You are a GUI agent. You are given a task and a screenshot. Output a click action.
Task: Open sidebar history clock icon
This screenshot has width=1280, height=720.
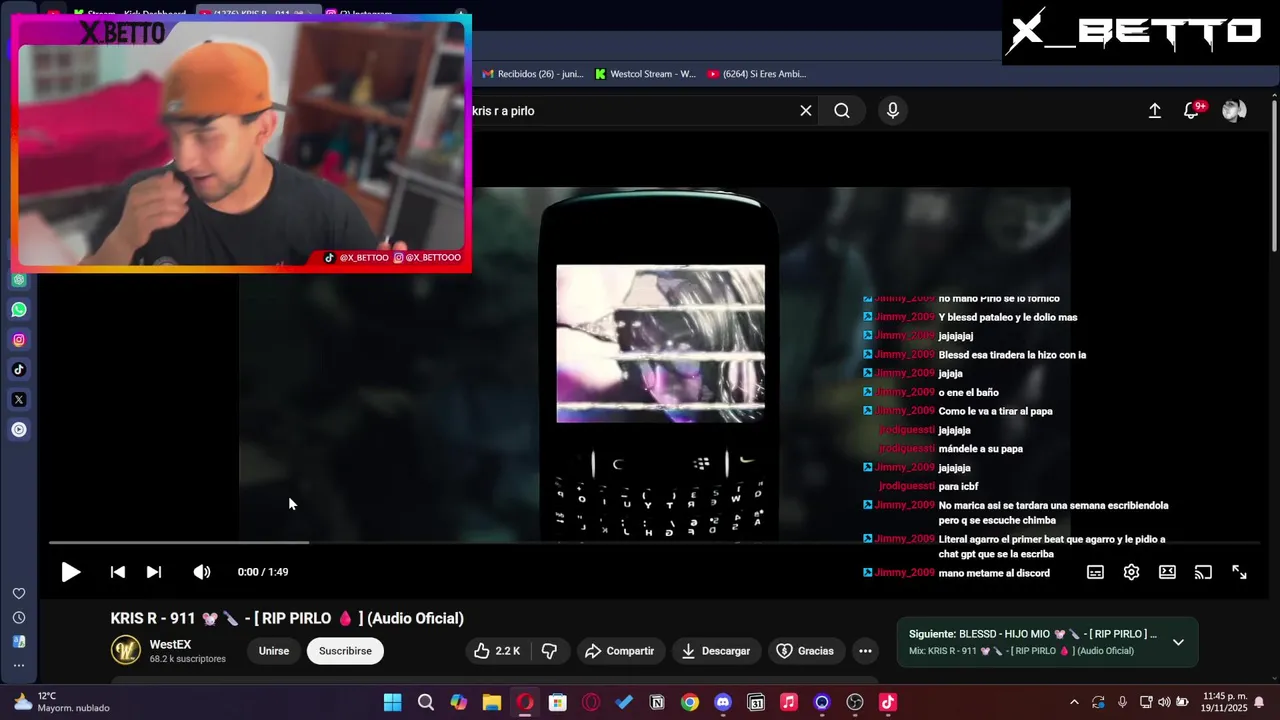(19, 618)
